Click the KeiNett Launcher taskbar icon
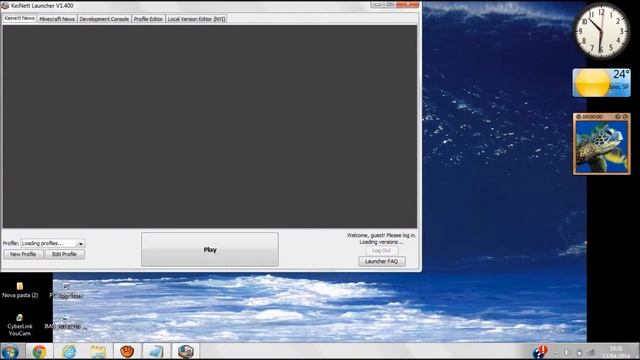This screenshot has width=640, height=360. [x=185, y=352]
